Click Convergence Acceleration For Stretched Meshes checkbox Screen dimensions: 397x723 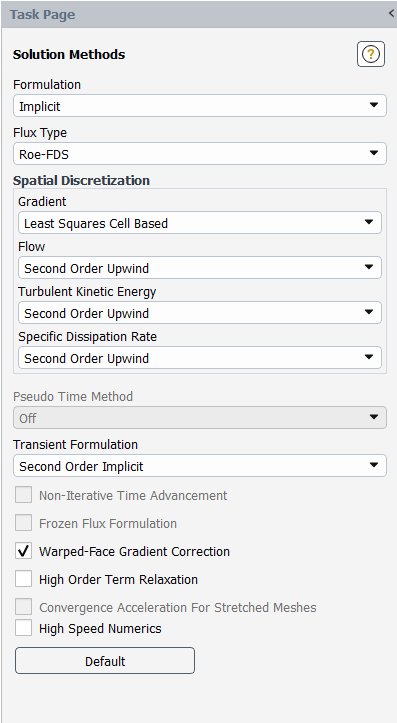coord(24,607)
